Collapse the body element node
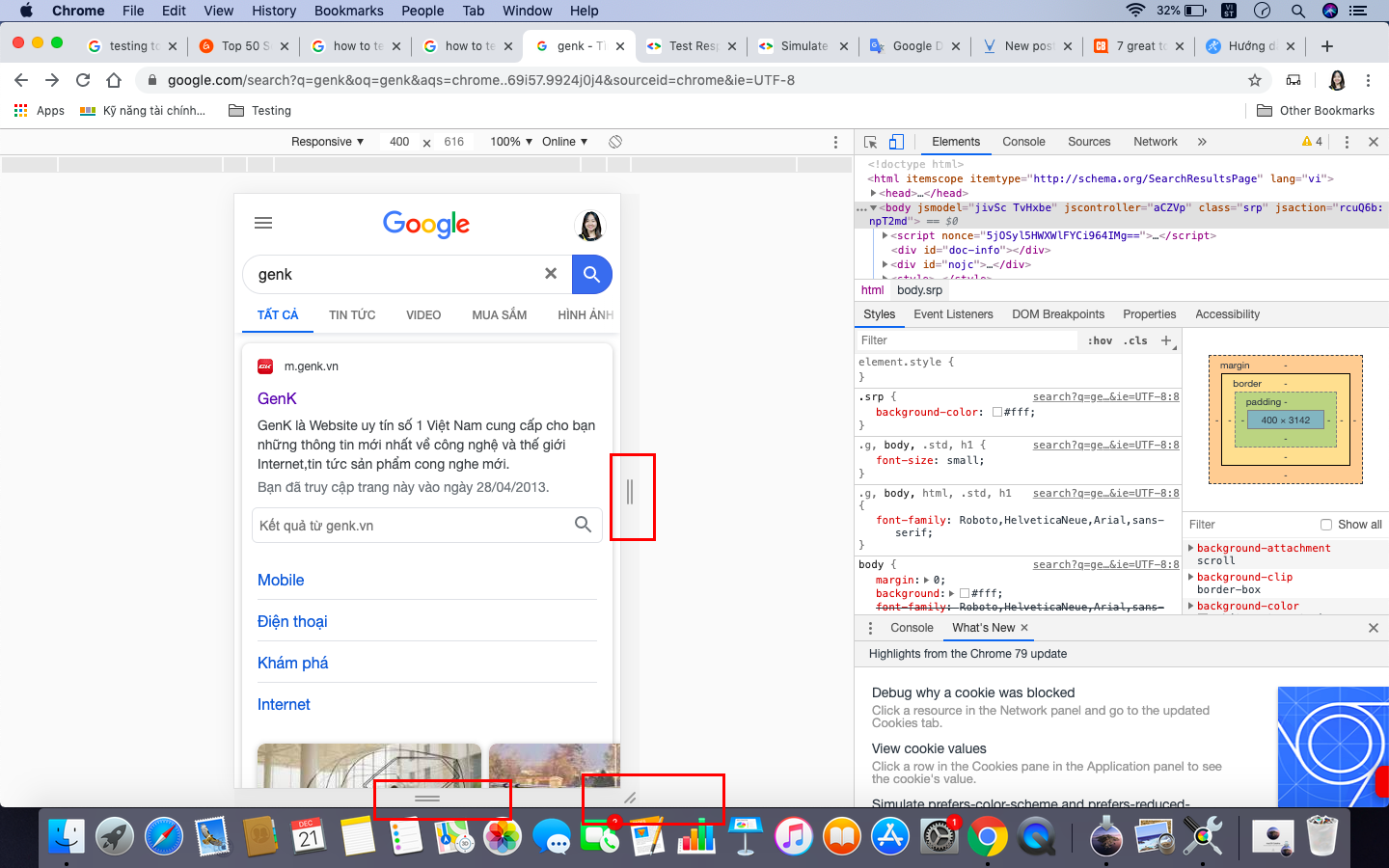Screen dimensions: 1389x868 (874, 207)
